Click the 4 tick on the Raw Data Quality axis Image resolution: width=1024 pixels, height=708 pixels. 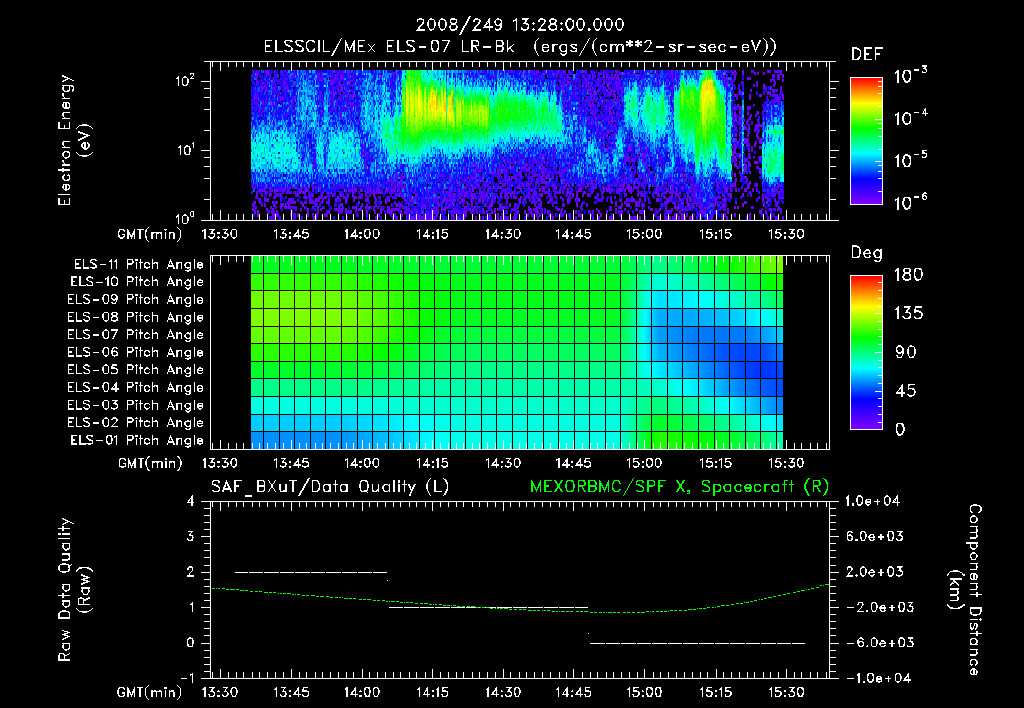click(191, 501)
